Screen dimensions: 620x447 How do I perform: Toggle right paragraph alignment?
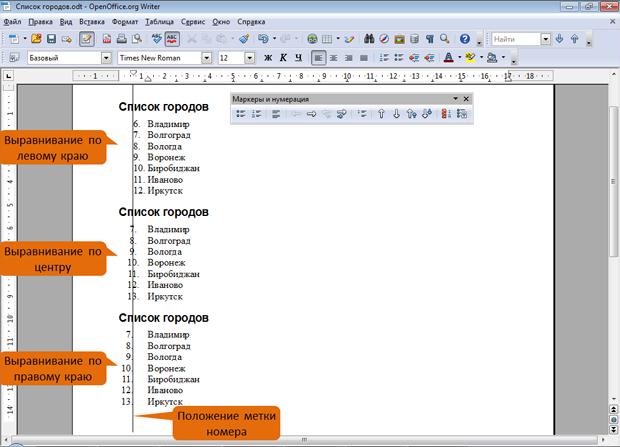click(x=349, y=58)
